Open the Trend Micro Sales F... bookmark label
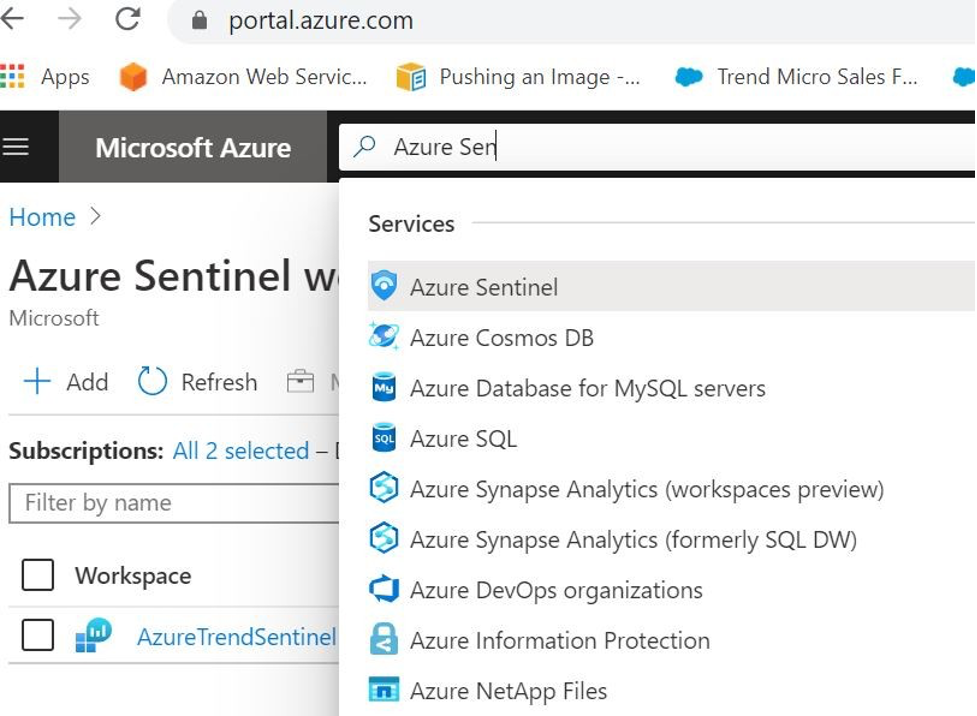This screenshot has width=977, height=716. pyautogui.click(x=817, y=77)
